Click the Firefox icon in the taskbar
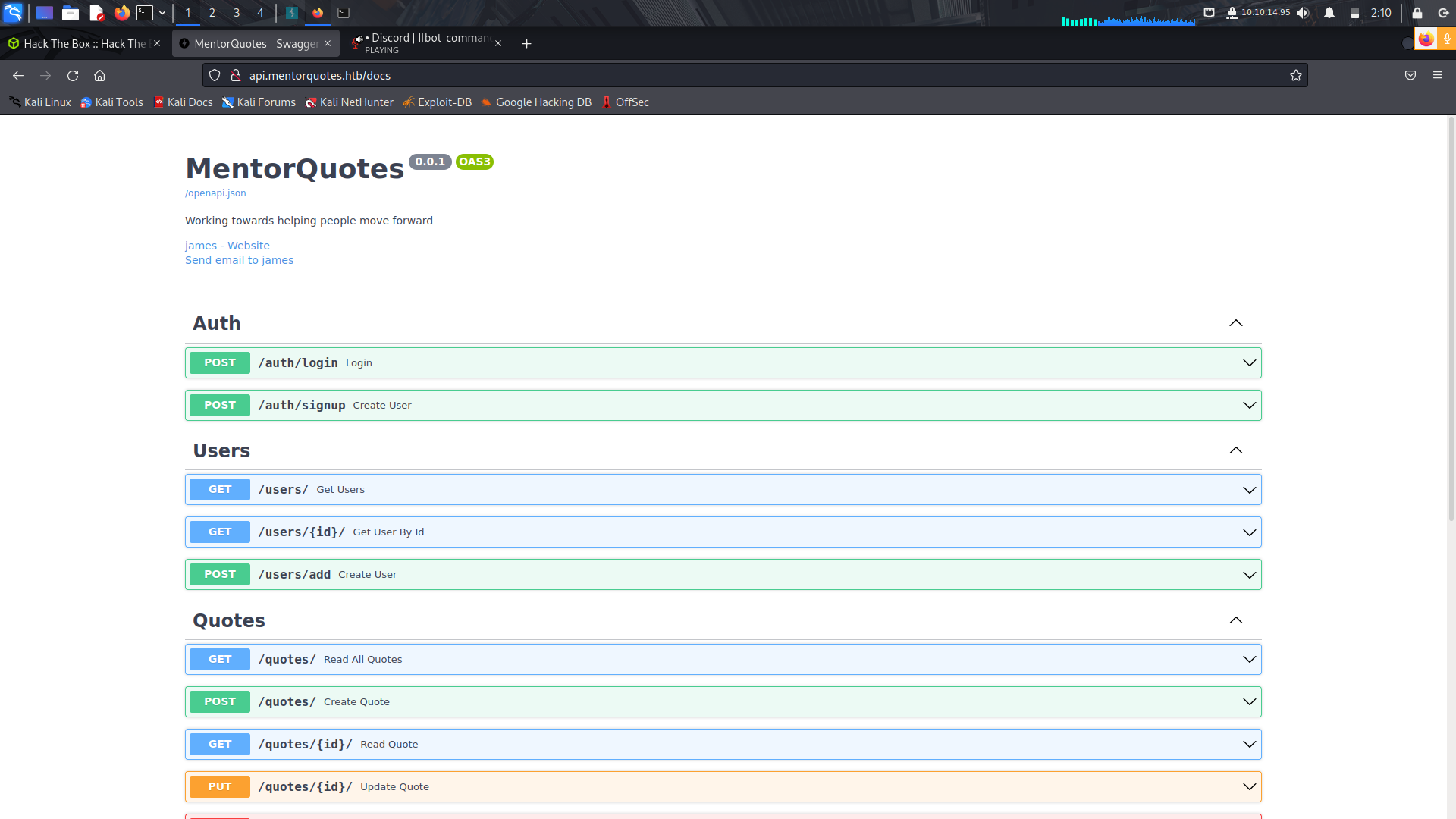This screenshot has height=819, width=1456. (121, 13)
